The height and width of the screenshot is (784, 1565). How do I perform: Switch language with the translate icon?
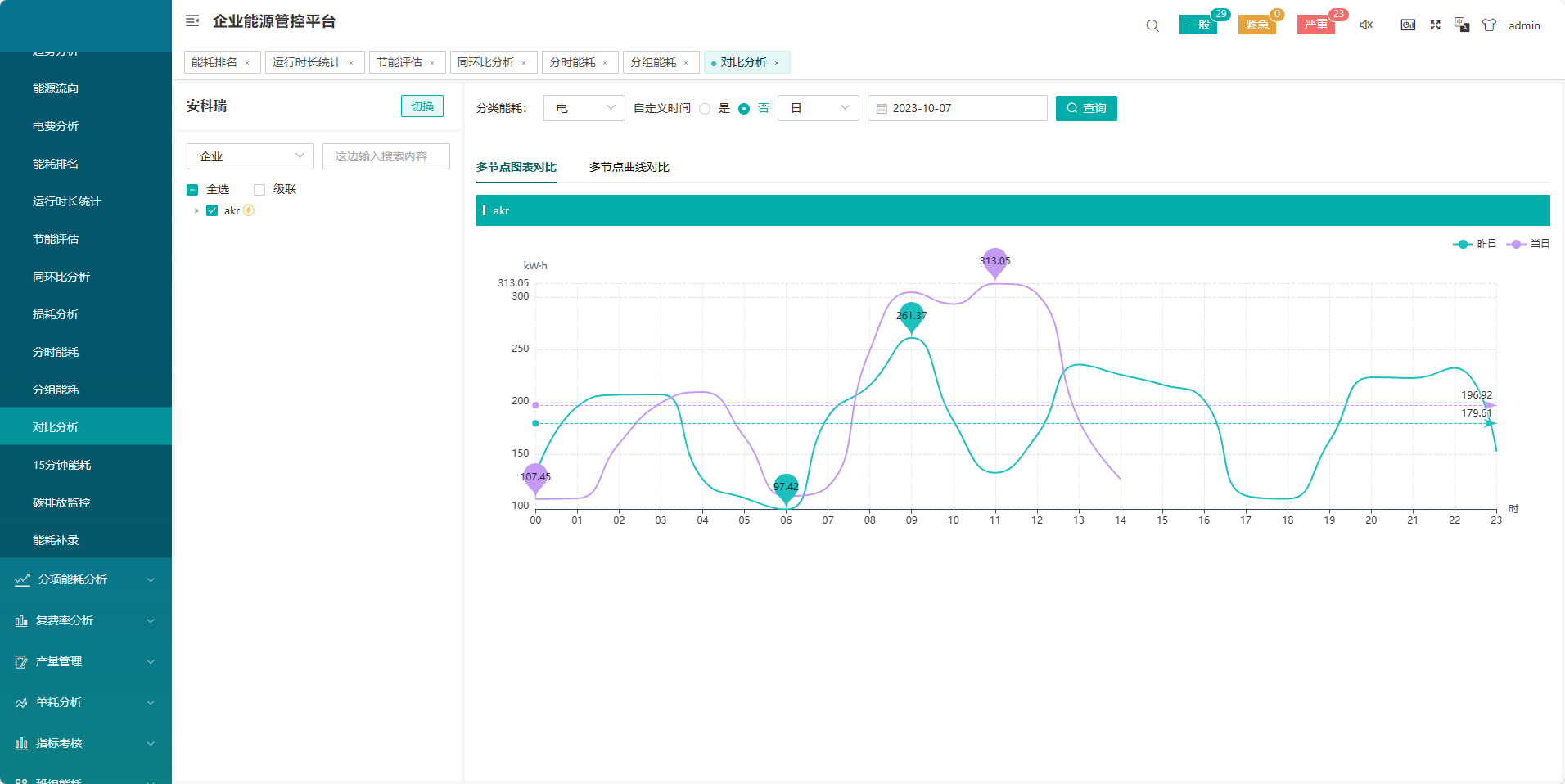1462,25
